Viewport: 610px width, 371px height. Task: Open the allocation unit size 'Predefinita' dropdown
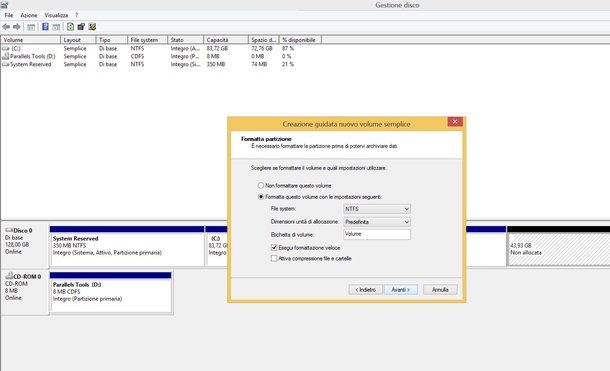[377, 222]
